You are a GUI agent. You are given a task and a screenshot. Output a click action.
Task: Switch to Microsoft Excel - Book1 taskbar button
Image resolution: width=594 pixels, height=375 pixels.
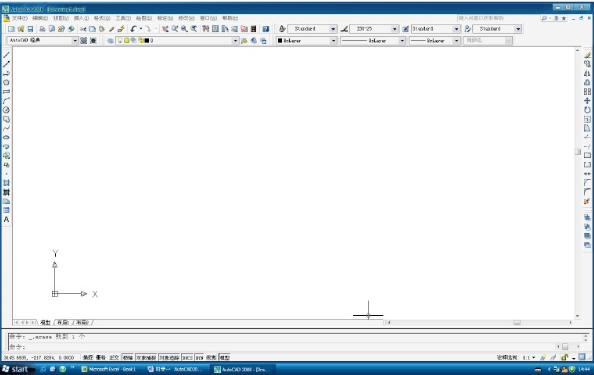click(109, 369)
